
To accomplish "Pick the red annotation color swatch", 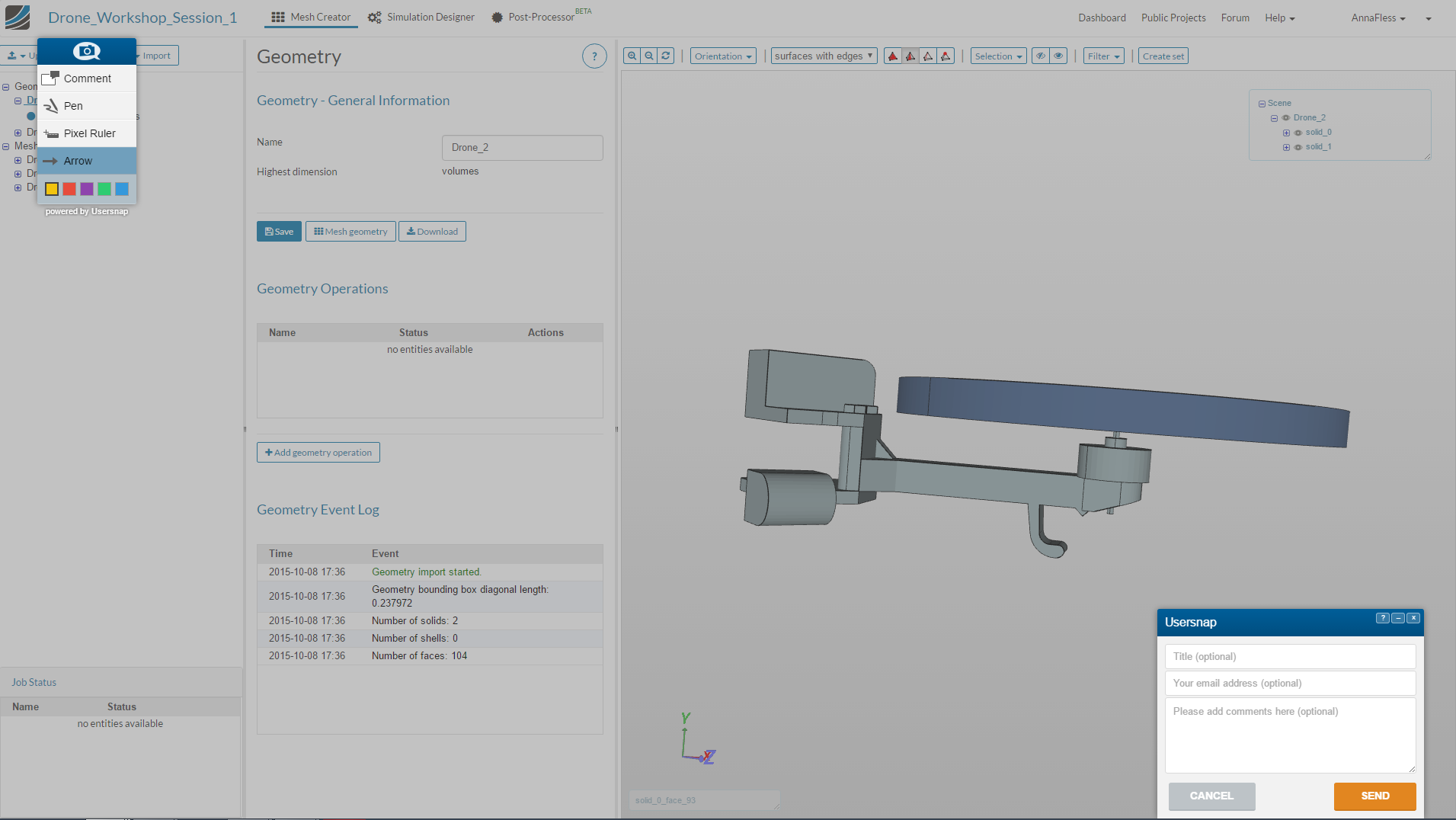I will pos(69,189).
